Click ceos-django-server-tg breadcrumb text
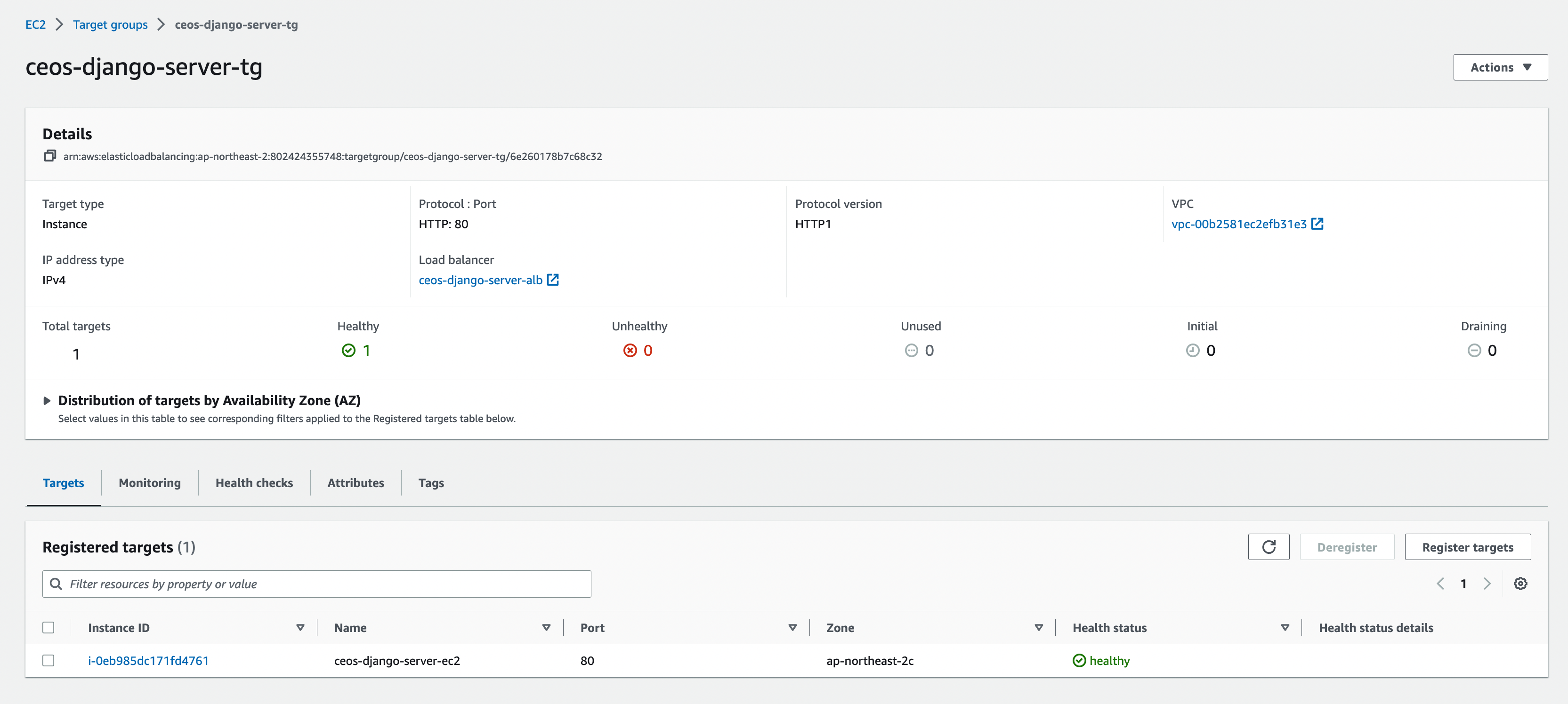 coord(236,24)
